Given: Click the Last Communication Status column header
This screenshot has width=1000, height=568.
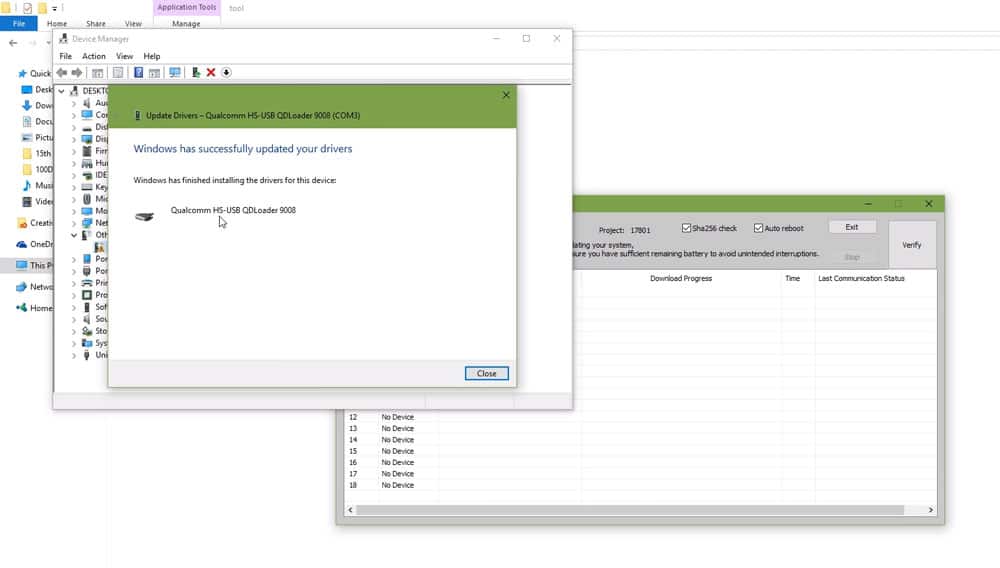Looking at the screenshot, I should point(862,279).
